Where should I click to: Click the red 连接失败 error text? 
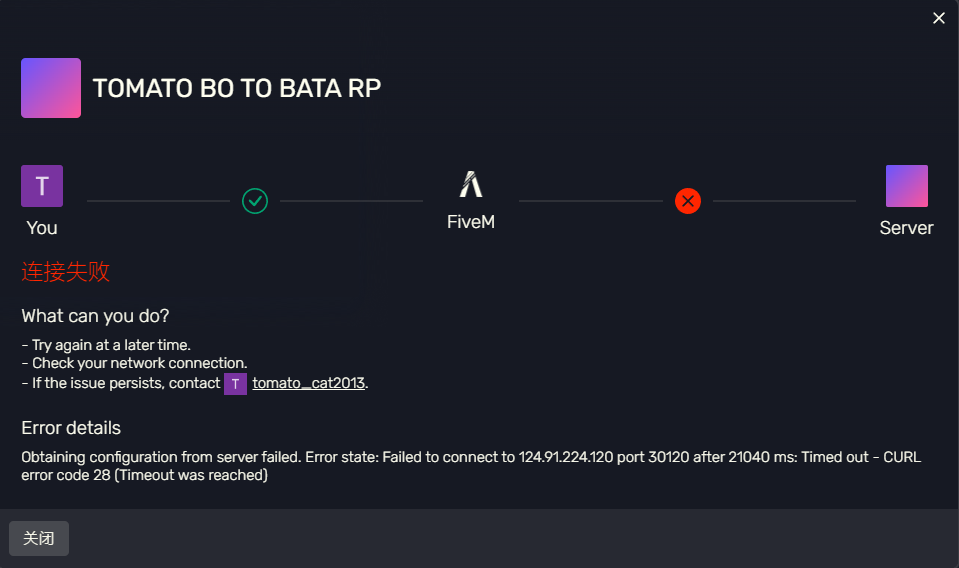(65, 271)
